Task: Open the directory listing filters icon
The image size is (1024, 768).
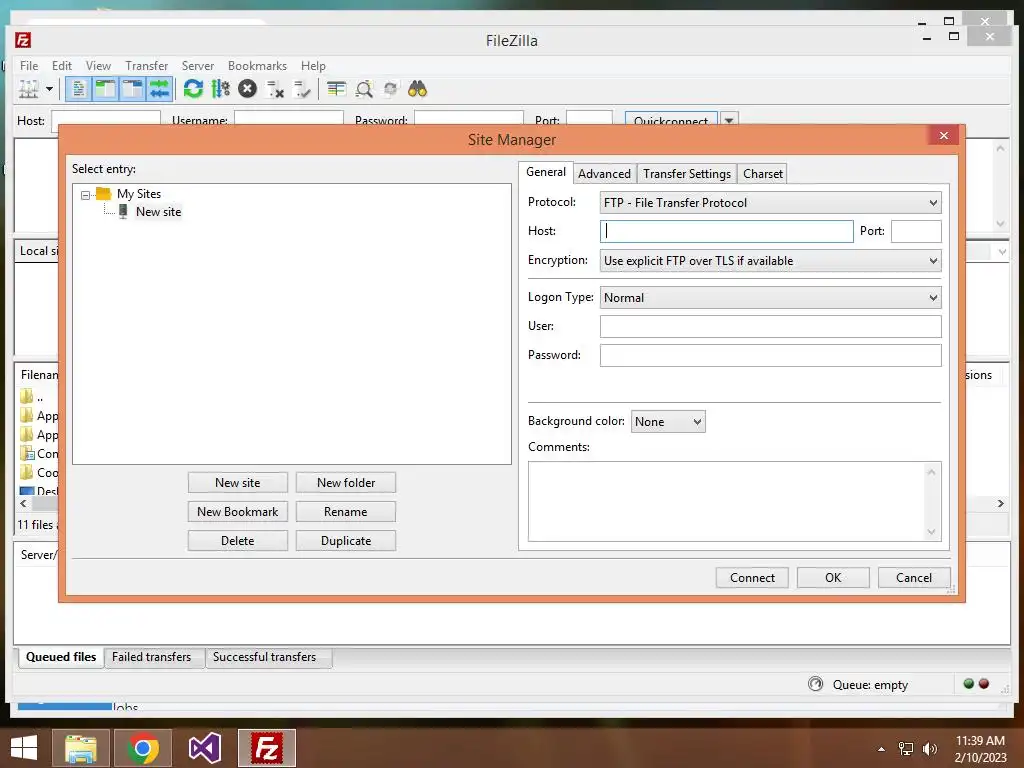Action: (x=336, y=89)
